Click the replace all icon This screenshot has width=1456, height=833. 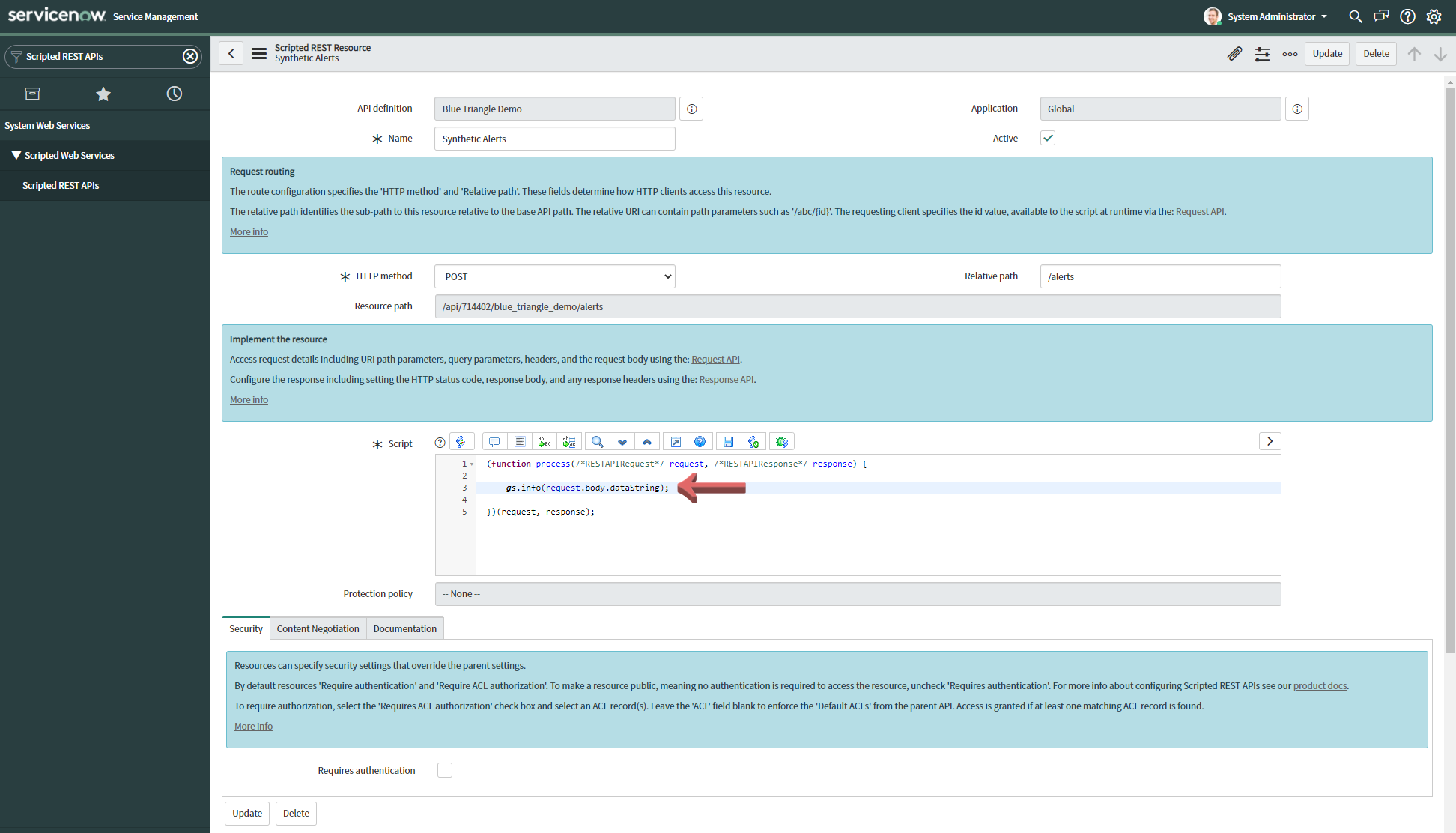(x=569, y=442)
